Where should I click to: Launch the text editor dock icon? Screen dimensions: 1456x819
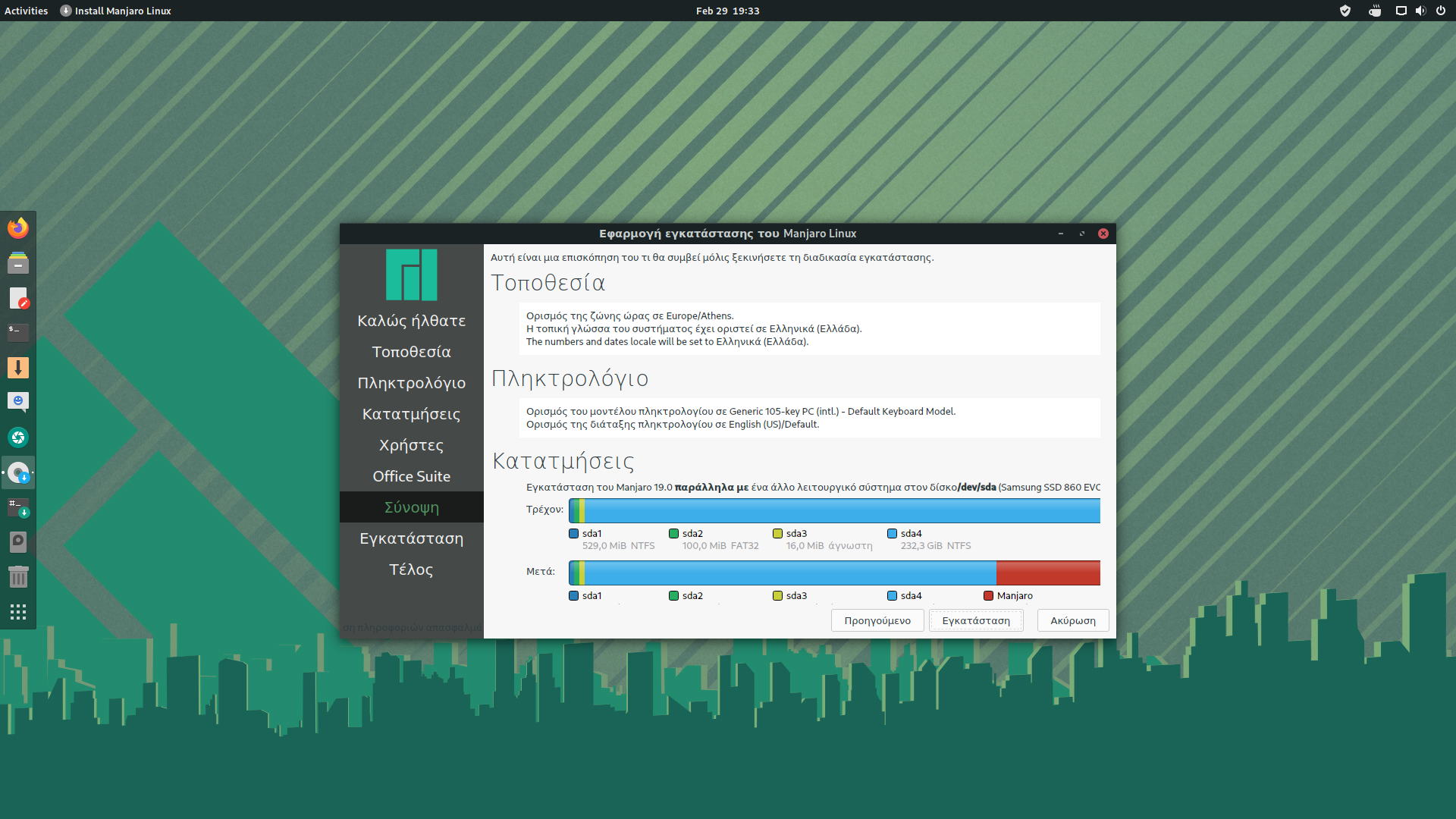[18, 298]
